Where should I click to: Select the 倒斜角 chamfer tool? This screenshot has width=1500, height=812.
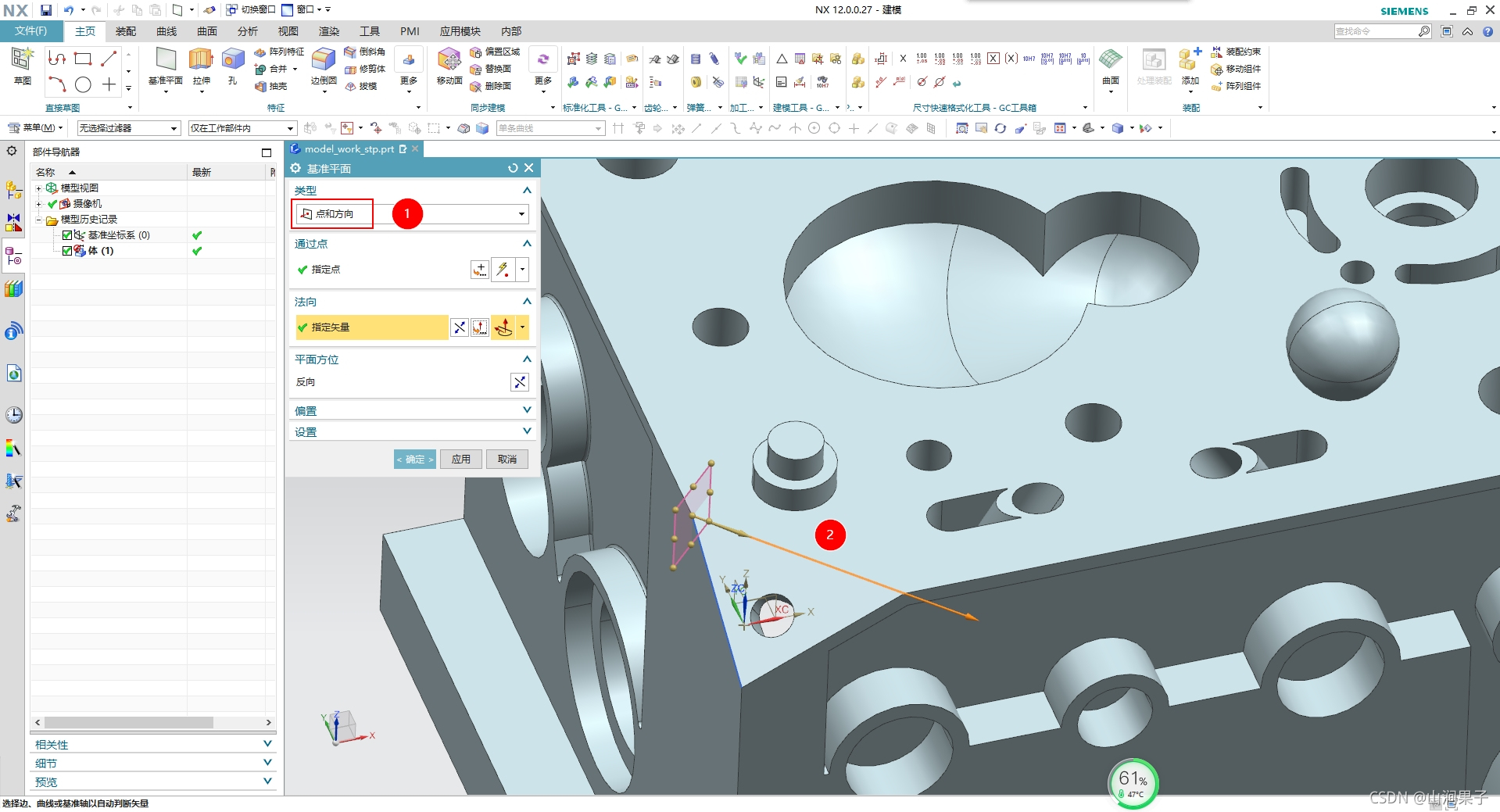[365, 52]
